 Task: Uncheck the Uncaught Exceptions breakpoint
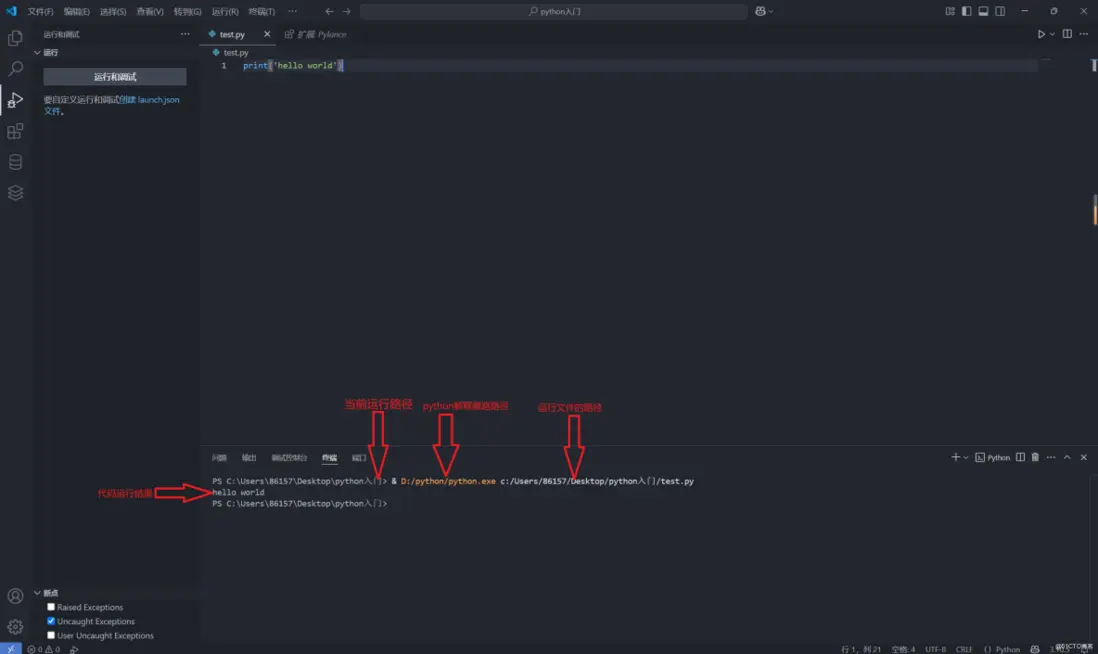tap(51, 621)
